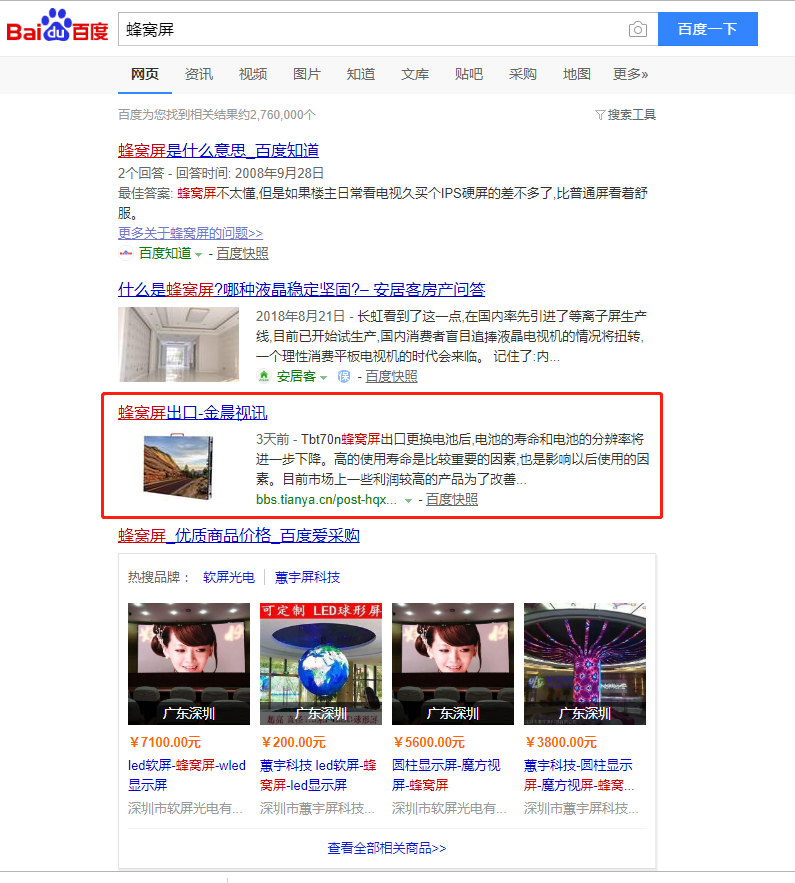This screenshot has height=883, width=795.
Task: Open the LED球形屏 globe product image
Action: coord(321,664)
